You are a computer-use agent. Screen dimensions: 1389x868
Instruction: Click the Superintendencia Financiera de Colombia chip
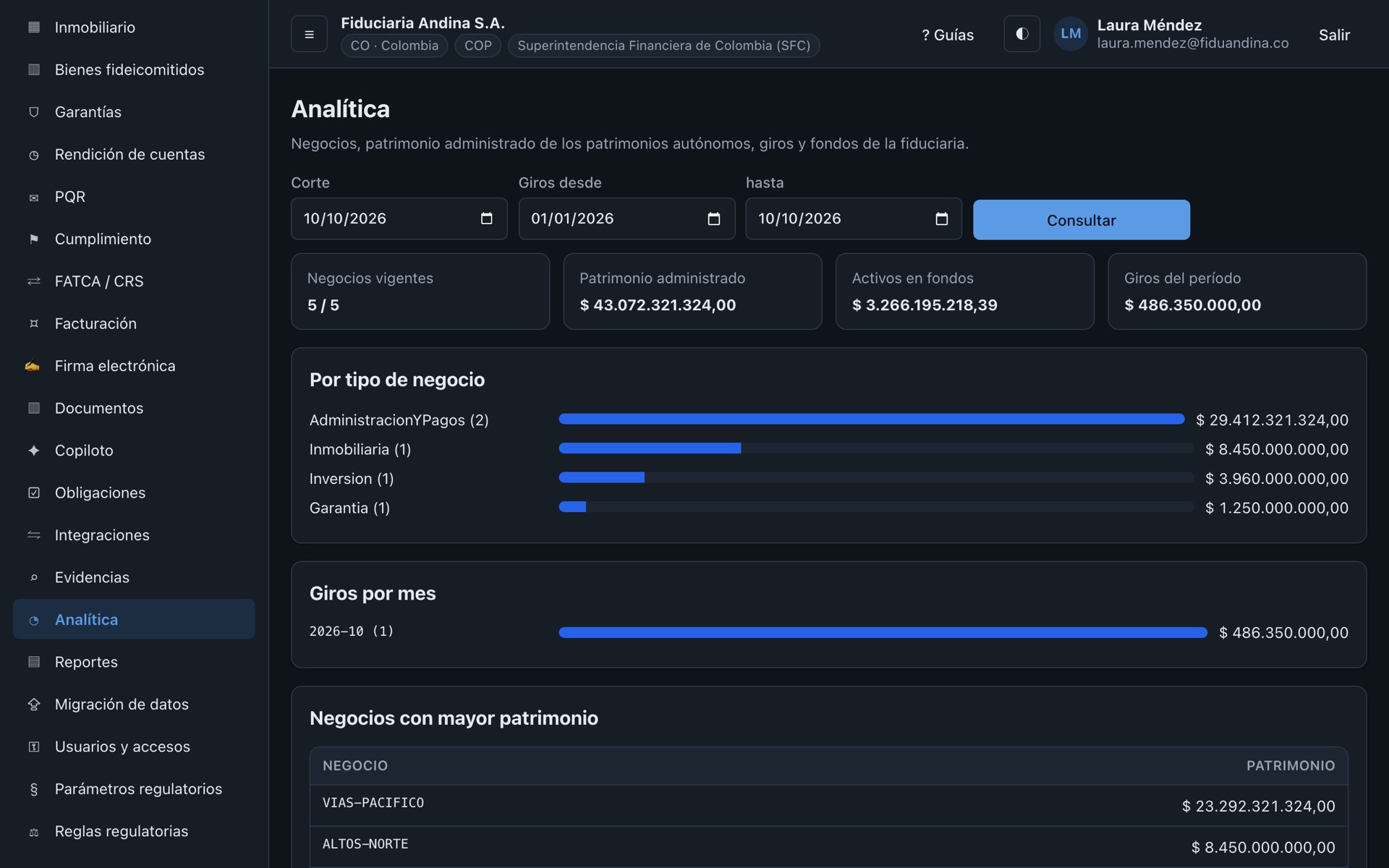pyautogui.click(x=663, y=46)
